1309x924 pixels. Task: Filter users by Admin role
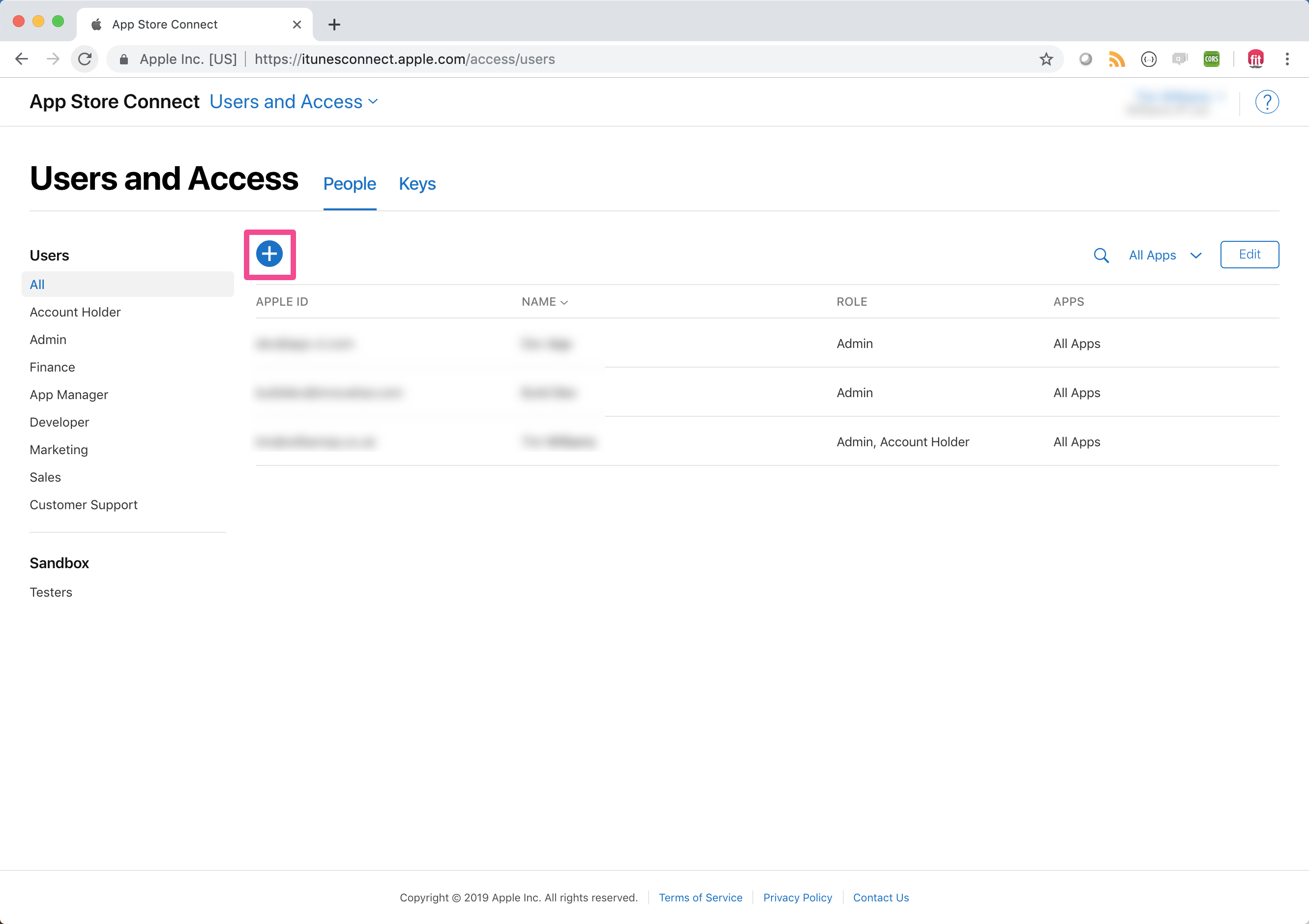tap(48, 340)
